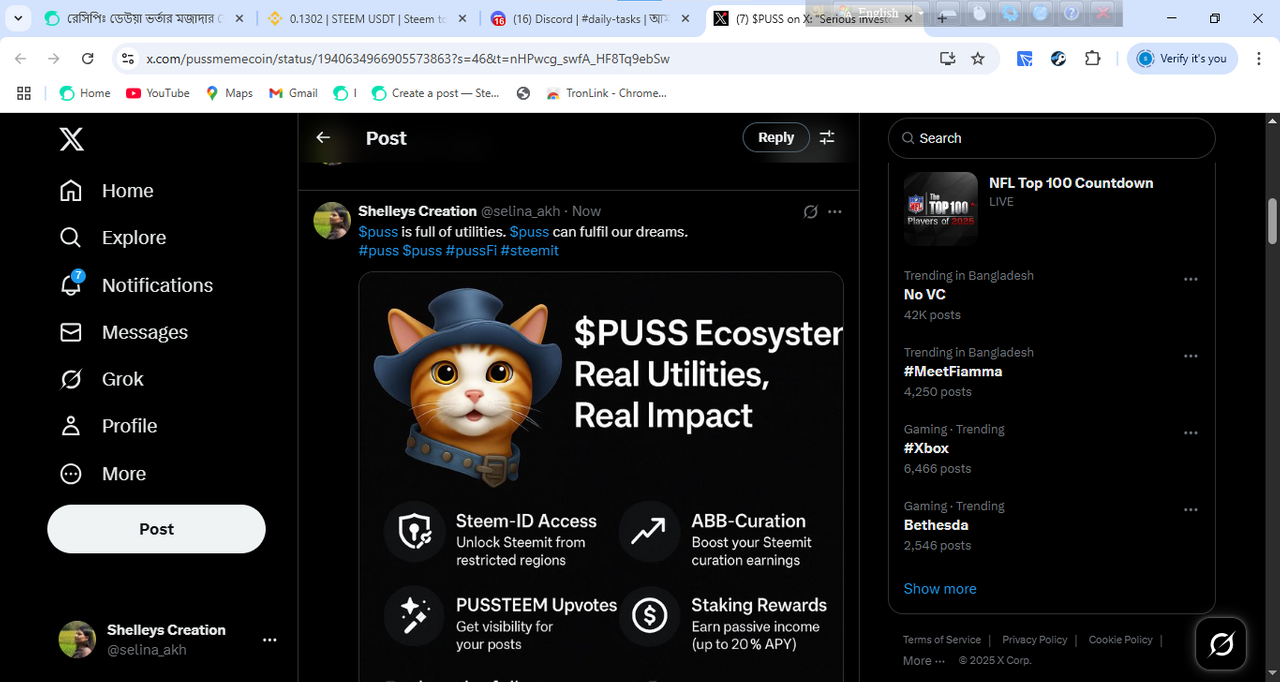Image resolution: width=1280 pixels, height=682 pixels.
Task: Click the Verify it's you button
Action: 1182,59
